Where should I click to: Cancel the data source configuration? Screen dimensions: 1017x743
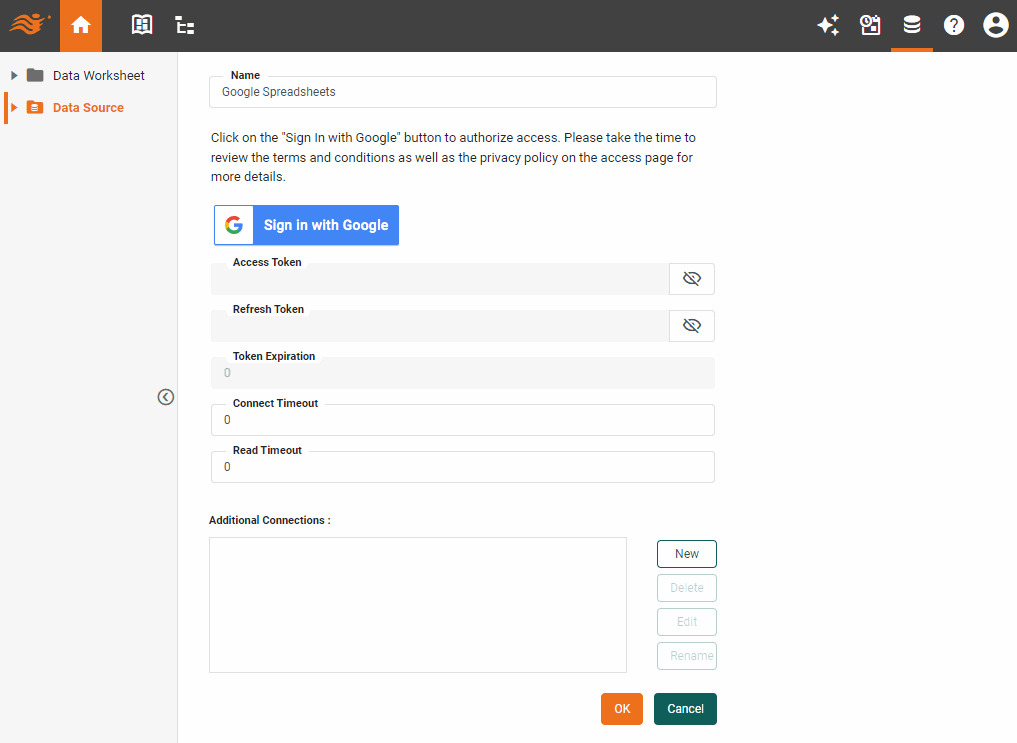point(684,708)
